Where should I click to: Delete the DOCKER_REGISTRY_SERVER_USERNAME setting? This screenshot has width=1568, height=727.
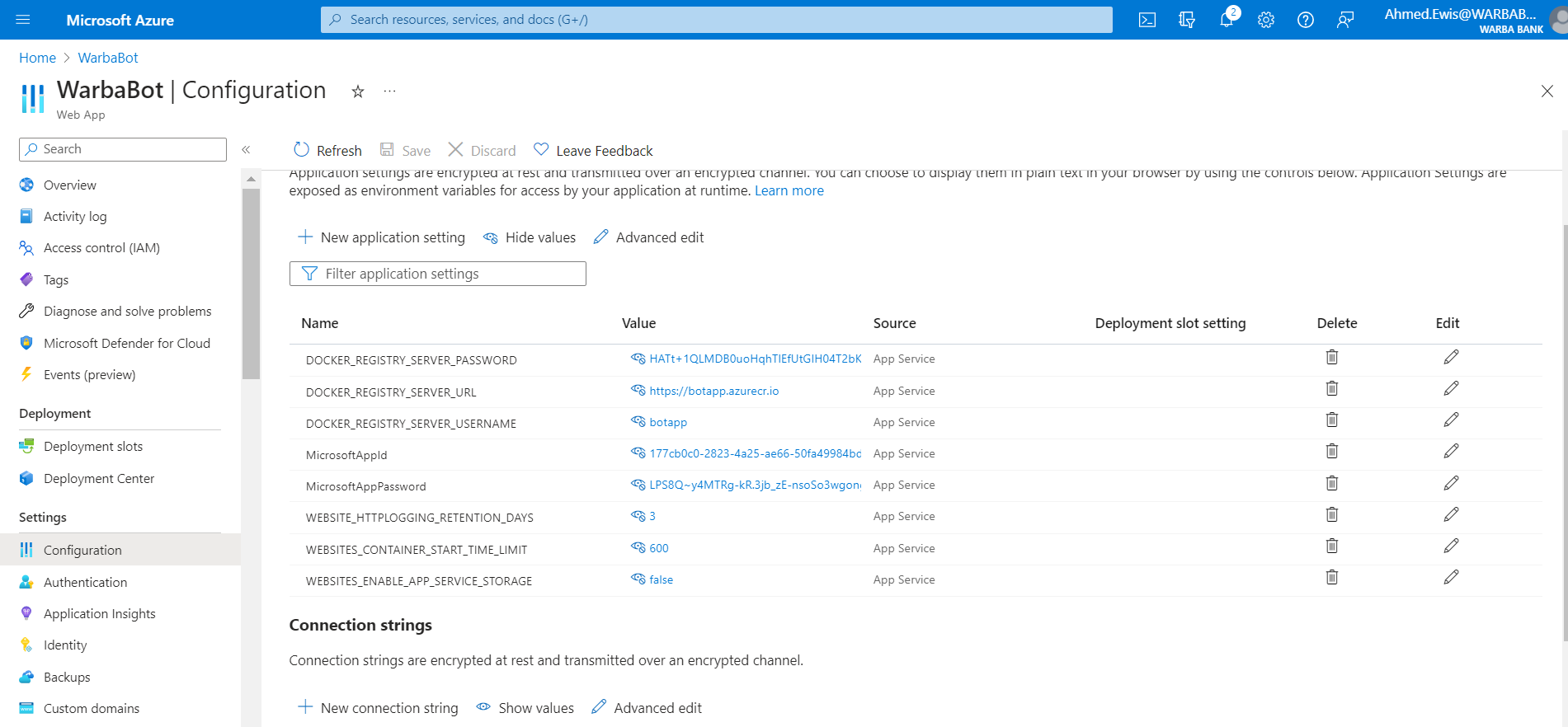click(x=1332, y=420)
